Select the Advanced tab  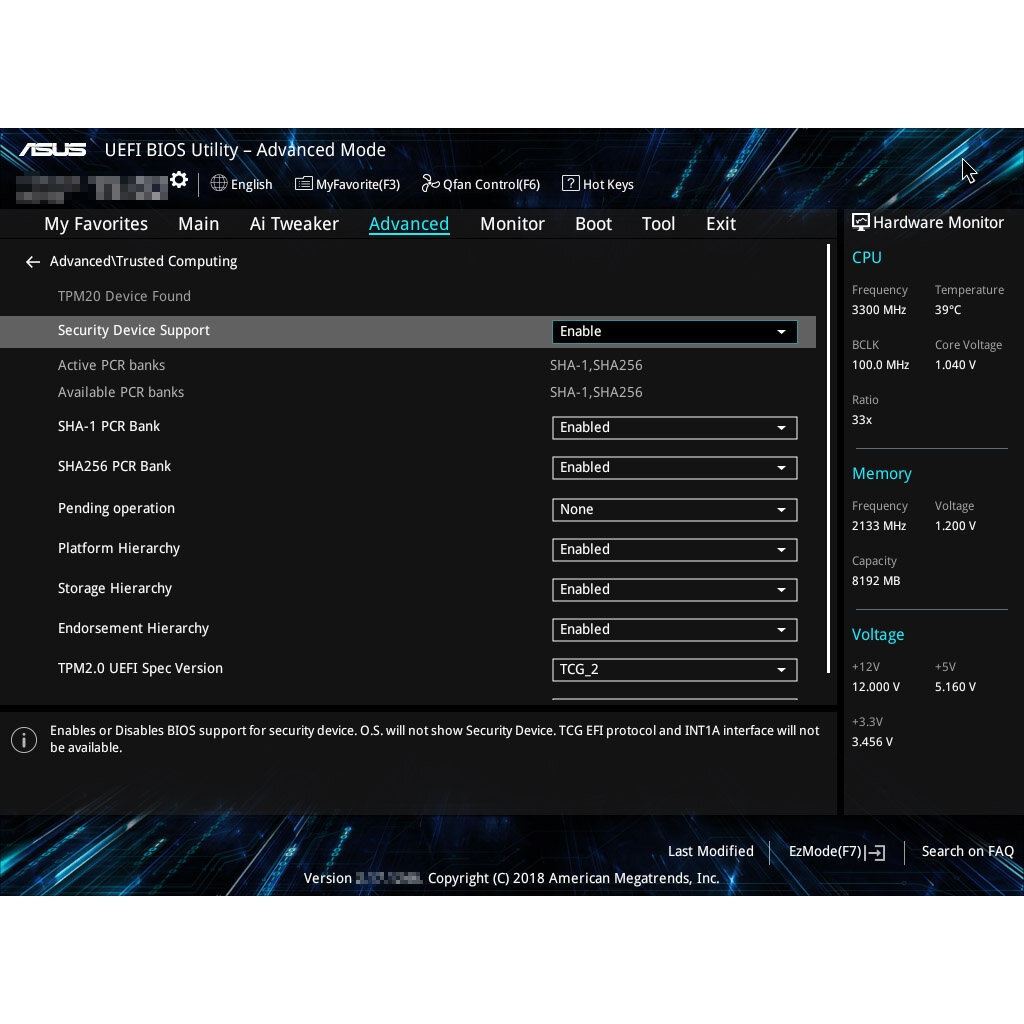point(409,224)
